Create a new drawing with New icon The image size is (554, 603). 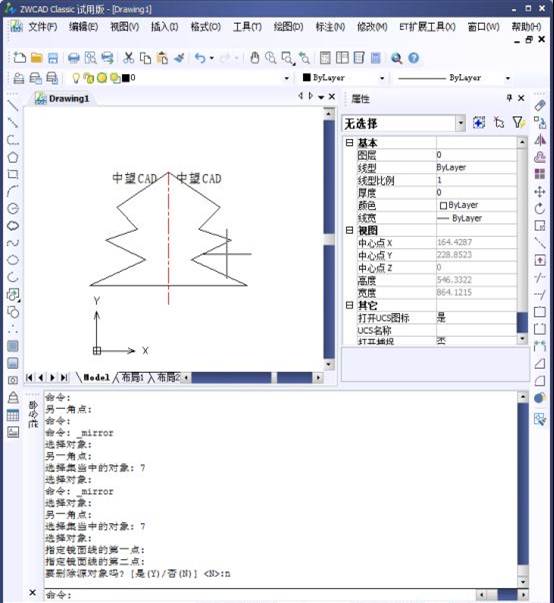(19, 58)
